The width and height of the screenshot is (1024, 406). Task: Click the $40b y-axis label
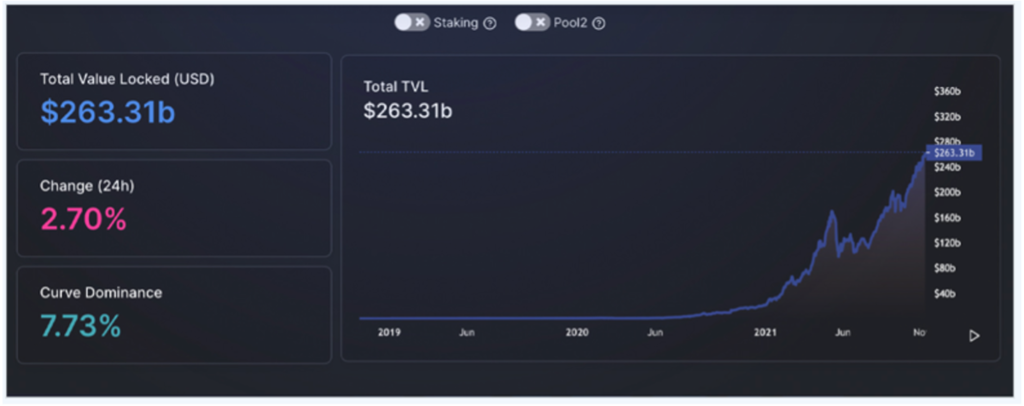click(x=945, y=294)
